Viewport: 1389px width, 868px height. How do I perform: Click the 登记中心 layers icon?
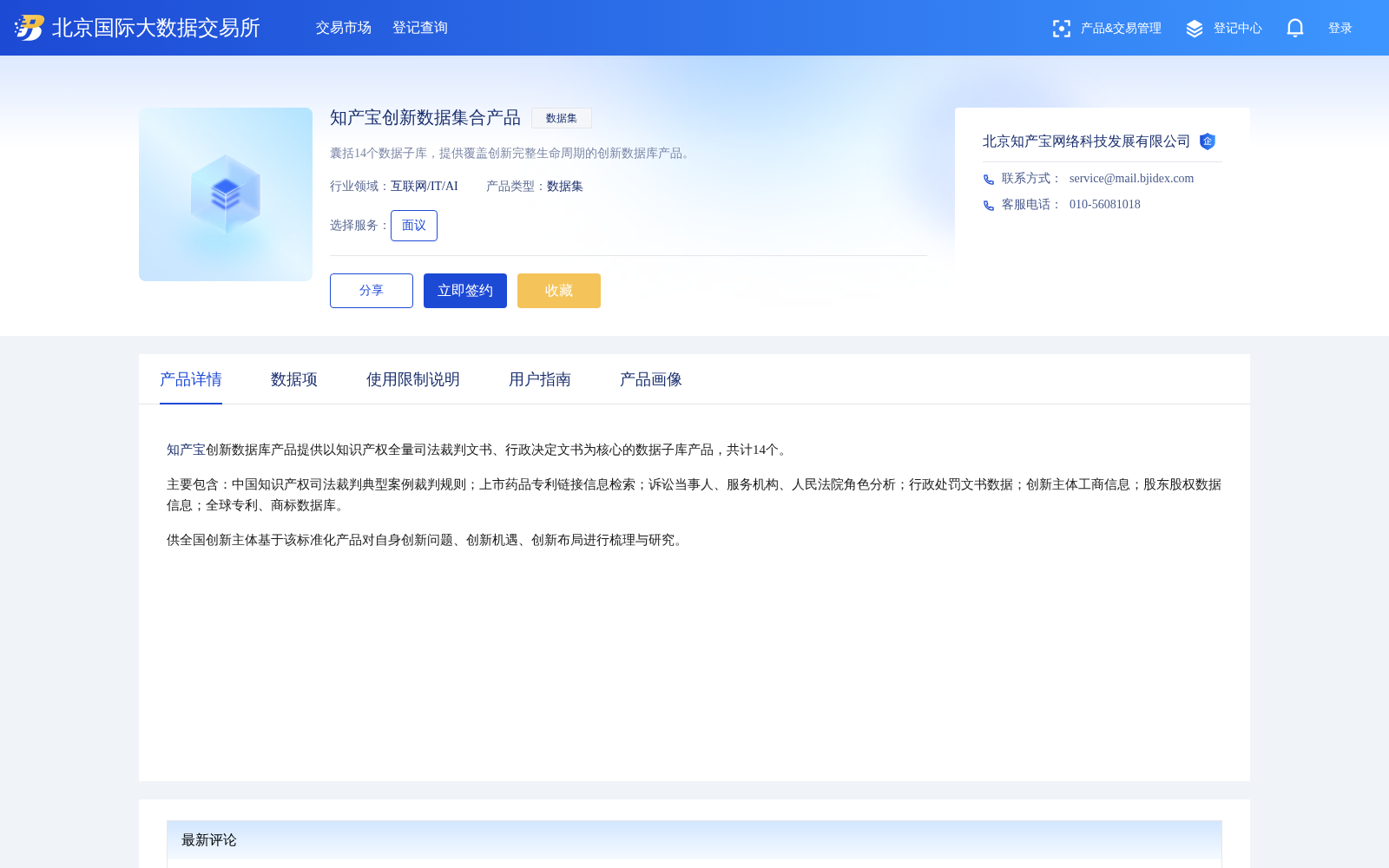[x=1195, y=29]
